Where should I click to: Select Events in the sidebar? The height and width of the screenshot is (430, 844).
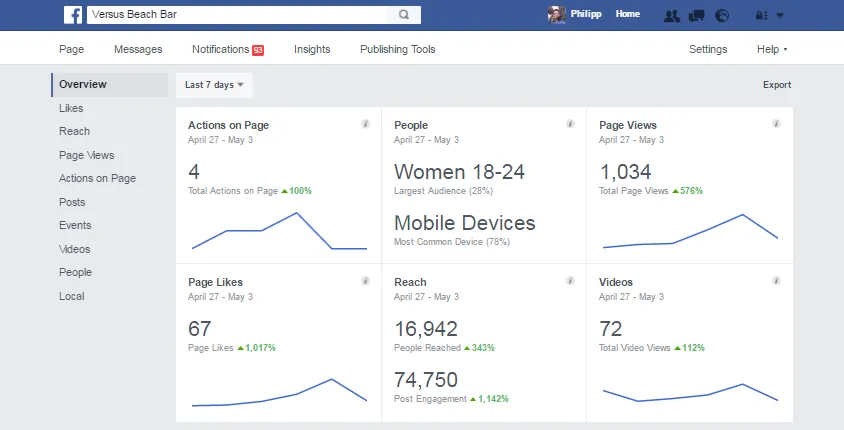[x=75, y=225]
